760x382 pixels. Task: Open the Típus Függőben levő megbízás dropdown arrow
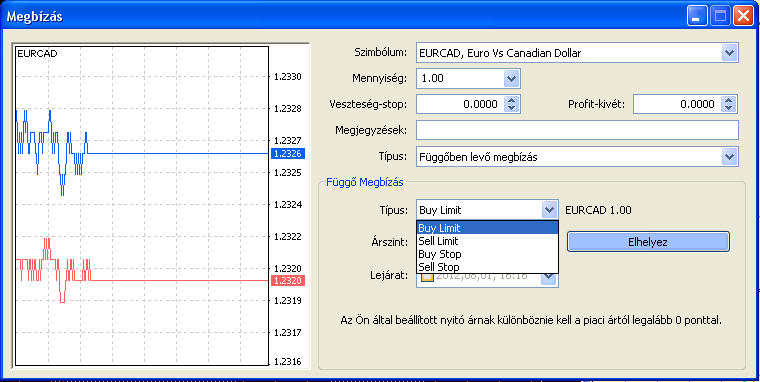pyautogui.click(x=729, y=157)
